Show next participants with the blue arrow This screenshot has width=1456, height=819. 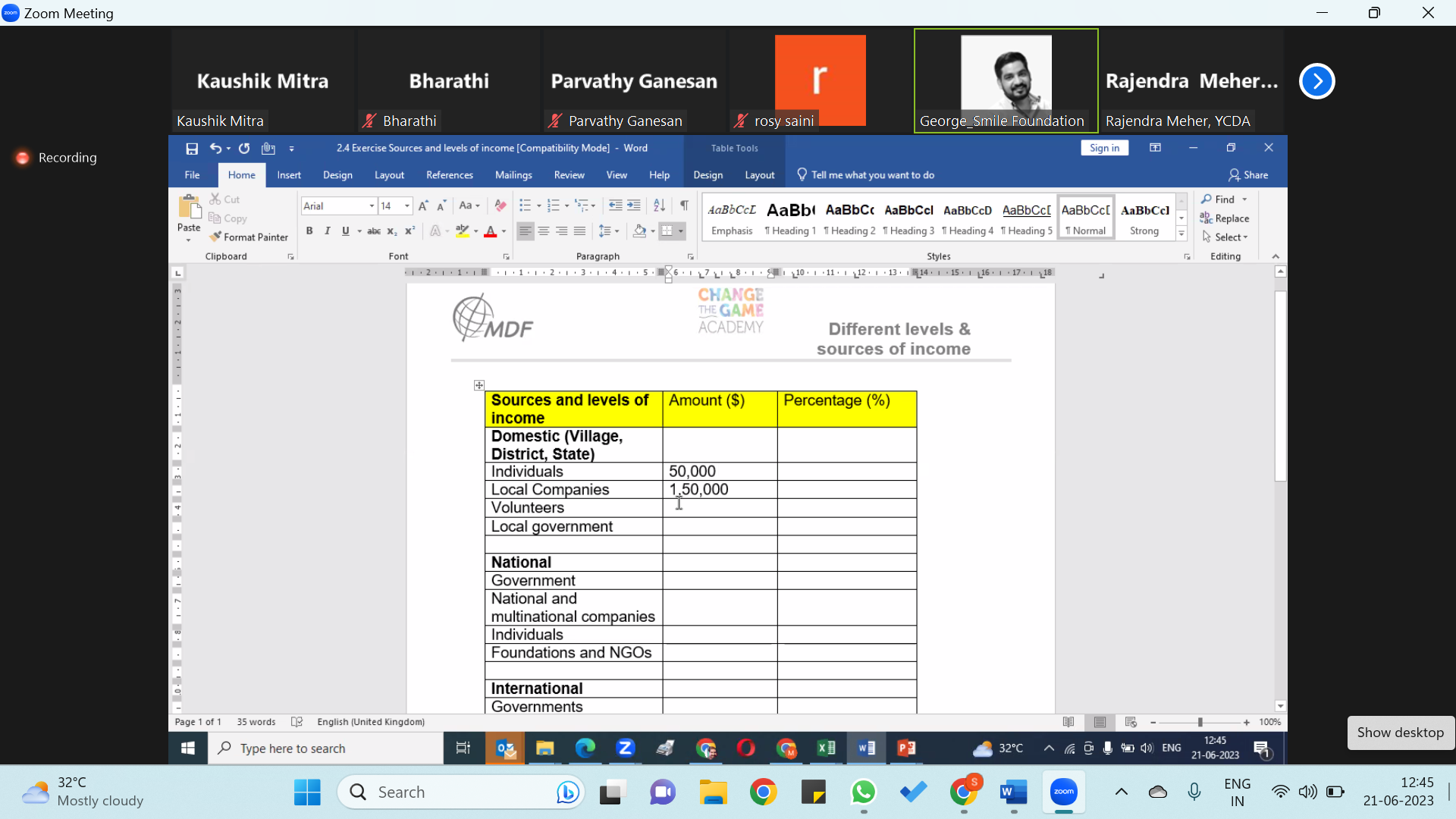[1317, 81]
